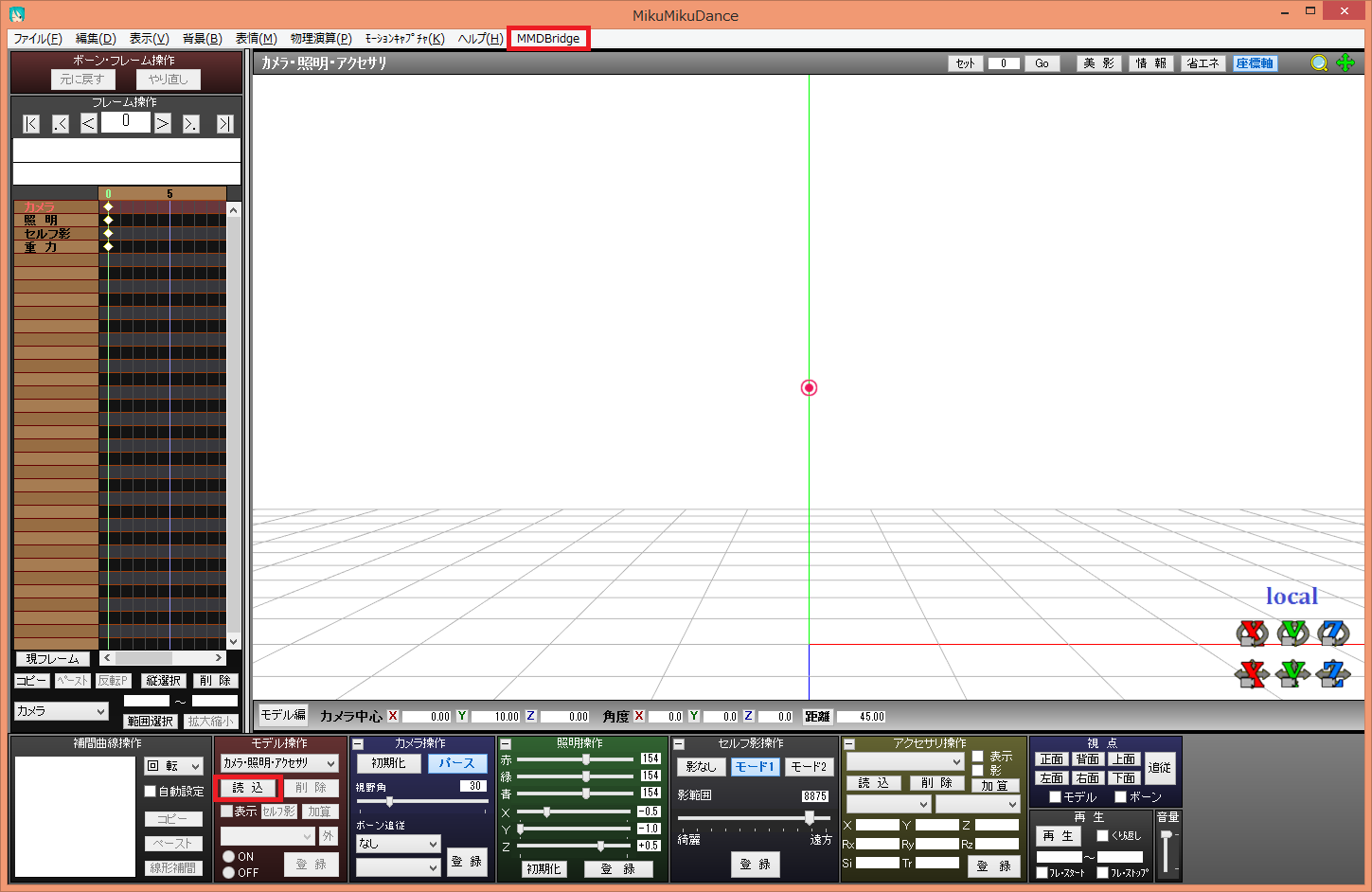Open the ファイル(F) menu
Screen dimensions: 1372x892
(38, 39)
